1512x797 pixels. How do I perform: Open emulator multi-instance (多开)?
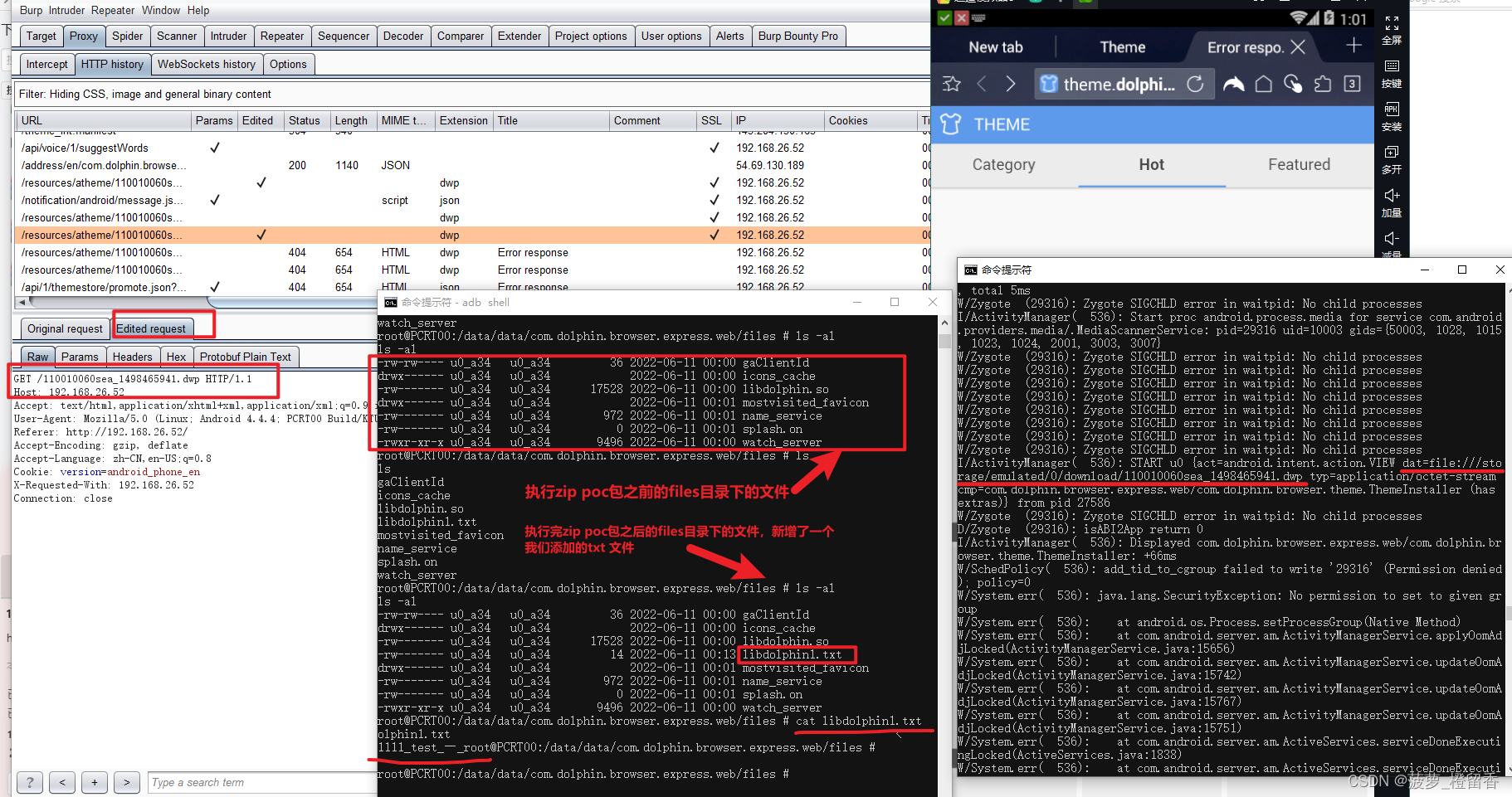[1392, 159]
